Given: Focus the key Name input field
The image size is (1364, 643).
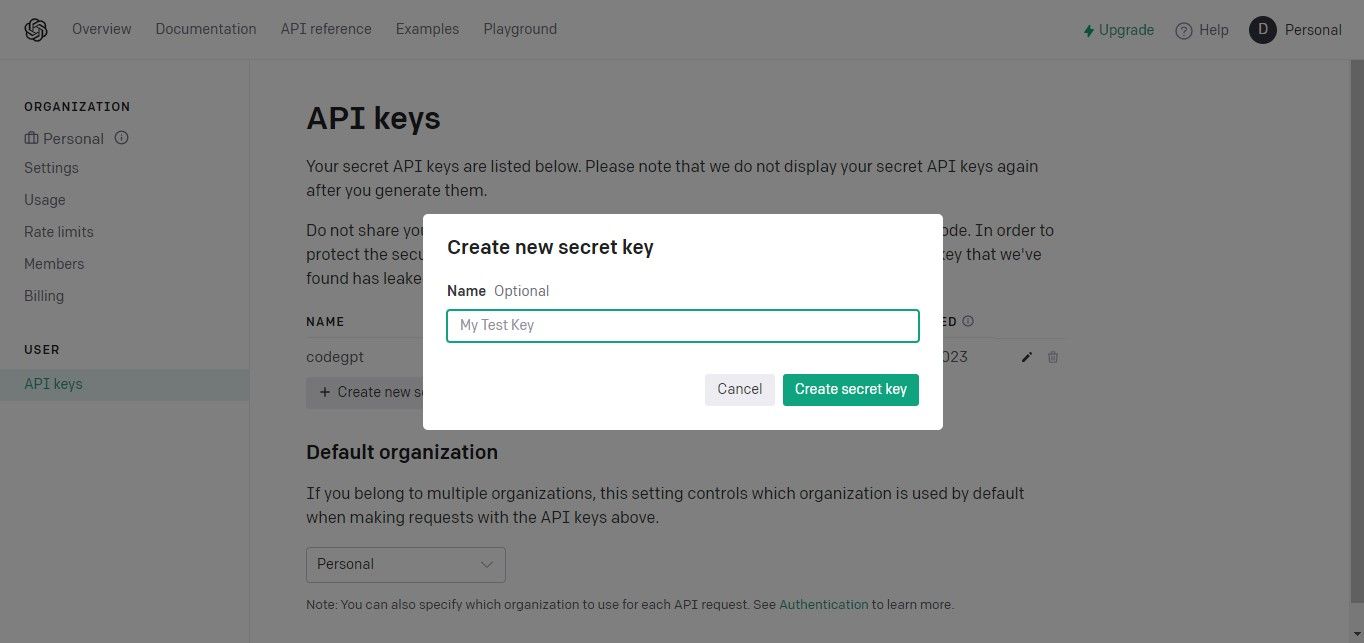Looking at the screenshot, I should coord(682,326).
